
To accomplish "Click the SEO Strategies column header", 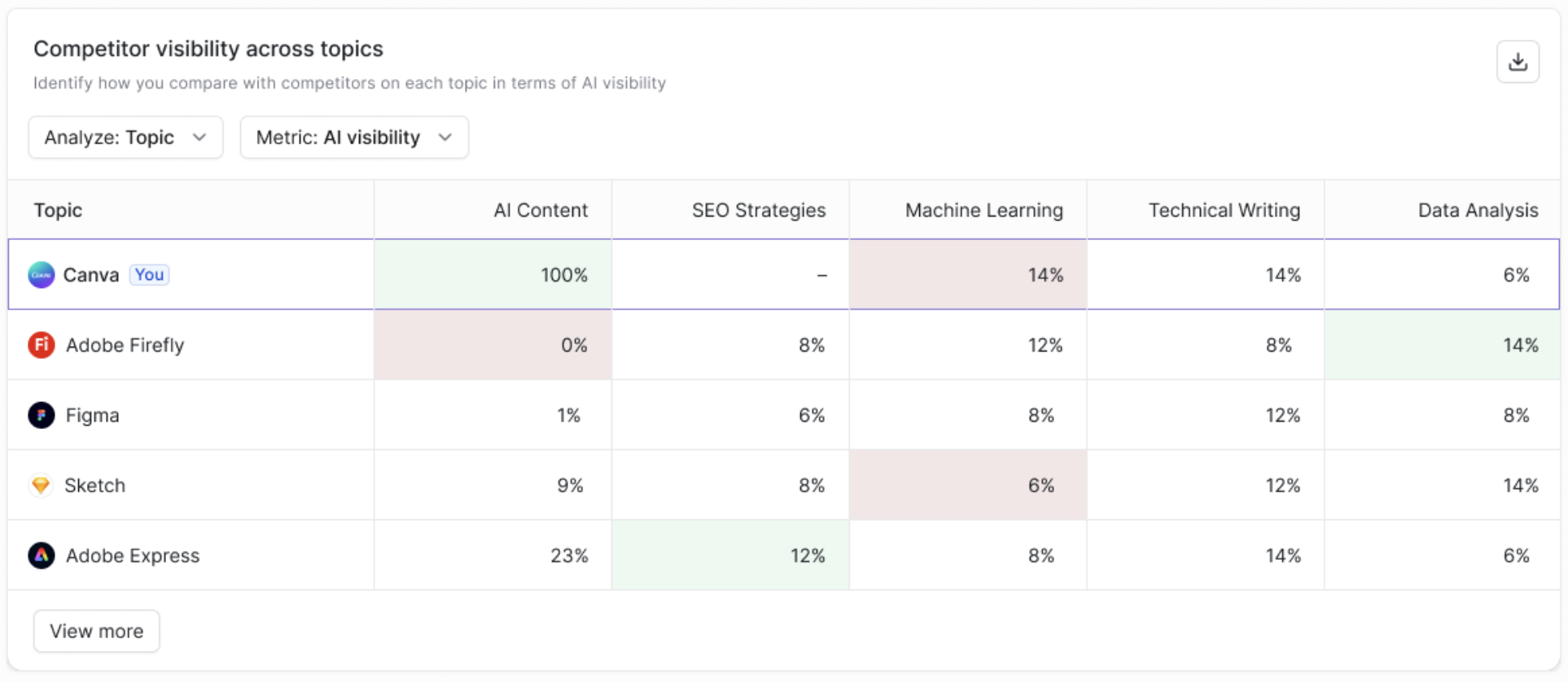I will tap(758, 210).
